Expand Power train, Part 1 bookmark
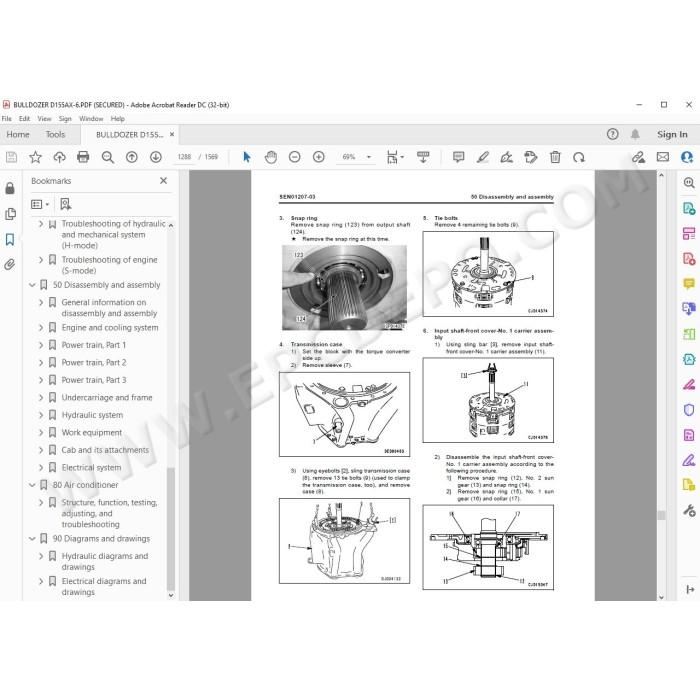 [41, 345]
